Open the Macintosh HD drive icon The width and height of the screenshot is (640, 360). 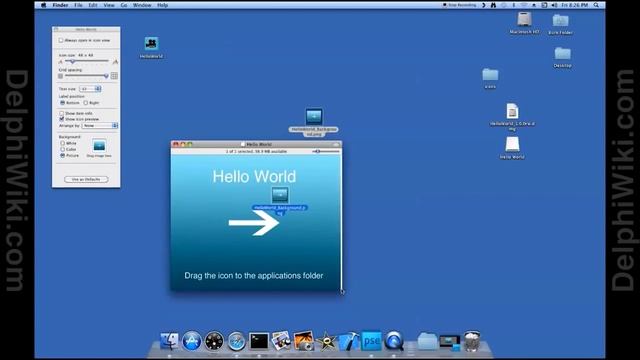point(524,20)
